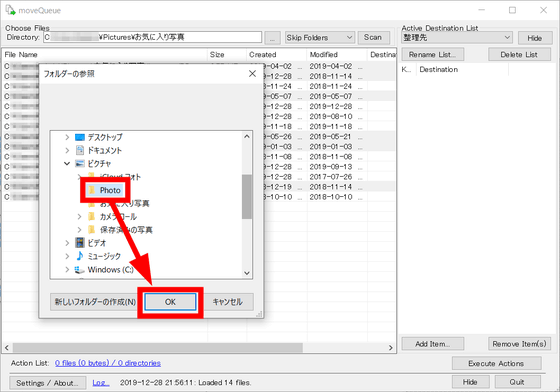Sort by the Created column header
Viewport: 560px width, 392px height.
pyautogui.click(x=277, y=55)
